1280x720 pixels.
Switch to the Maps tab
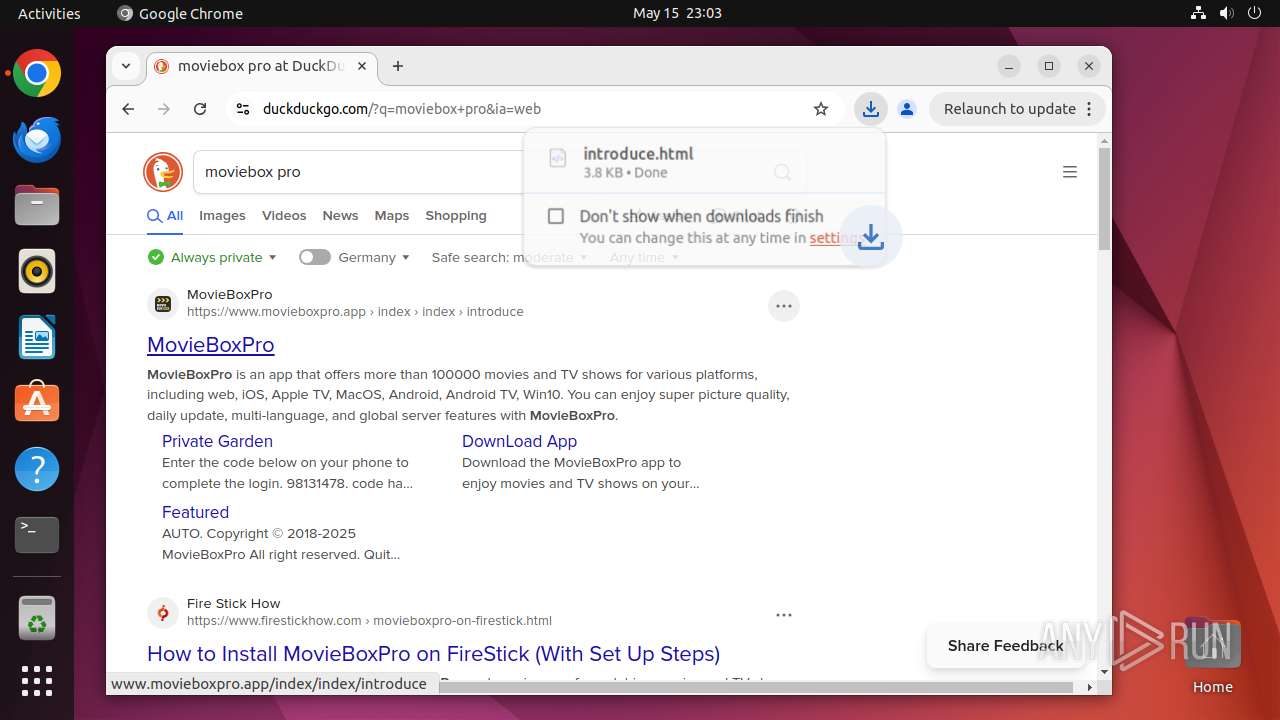tap(392, 216)
